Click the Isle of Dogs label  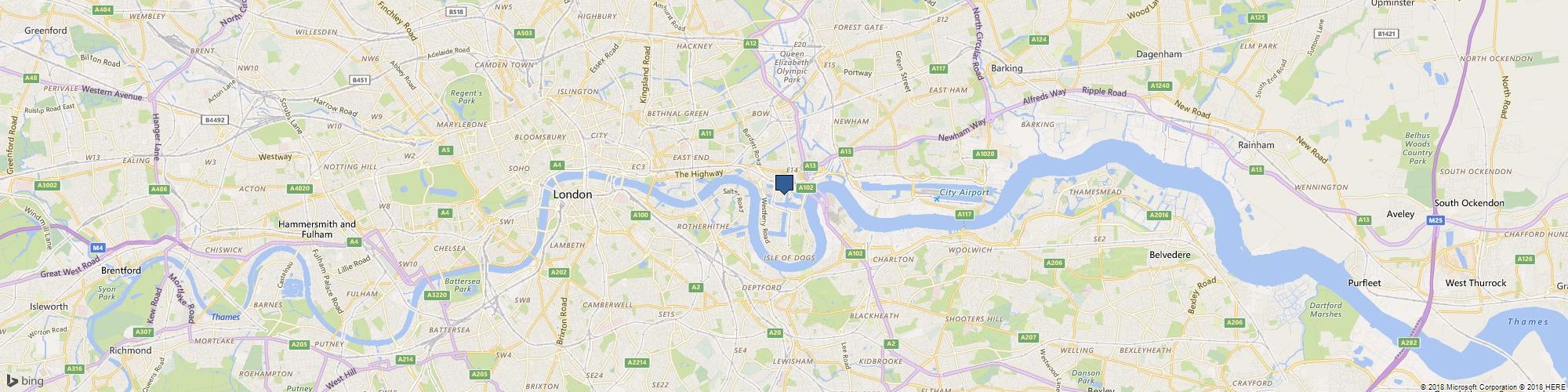(x=789, y=258)
